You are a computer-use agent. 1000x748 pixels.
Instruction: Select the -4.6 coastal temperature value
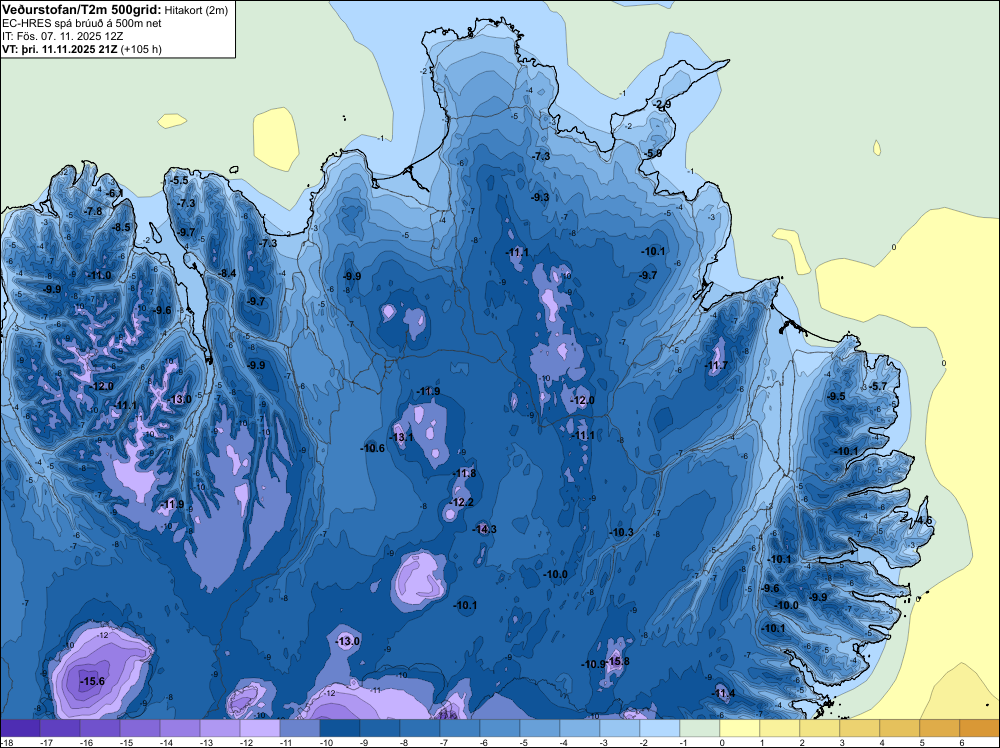coord(923,520)
